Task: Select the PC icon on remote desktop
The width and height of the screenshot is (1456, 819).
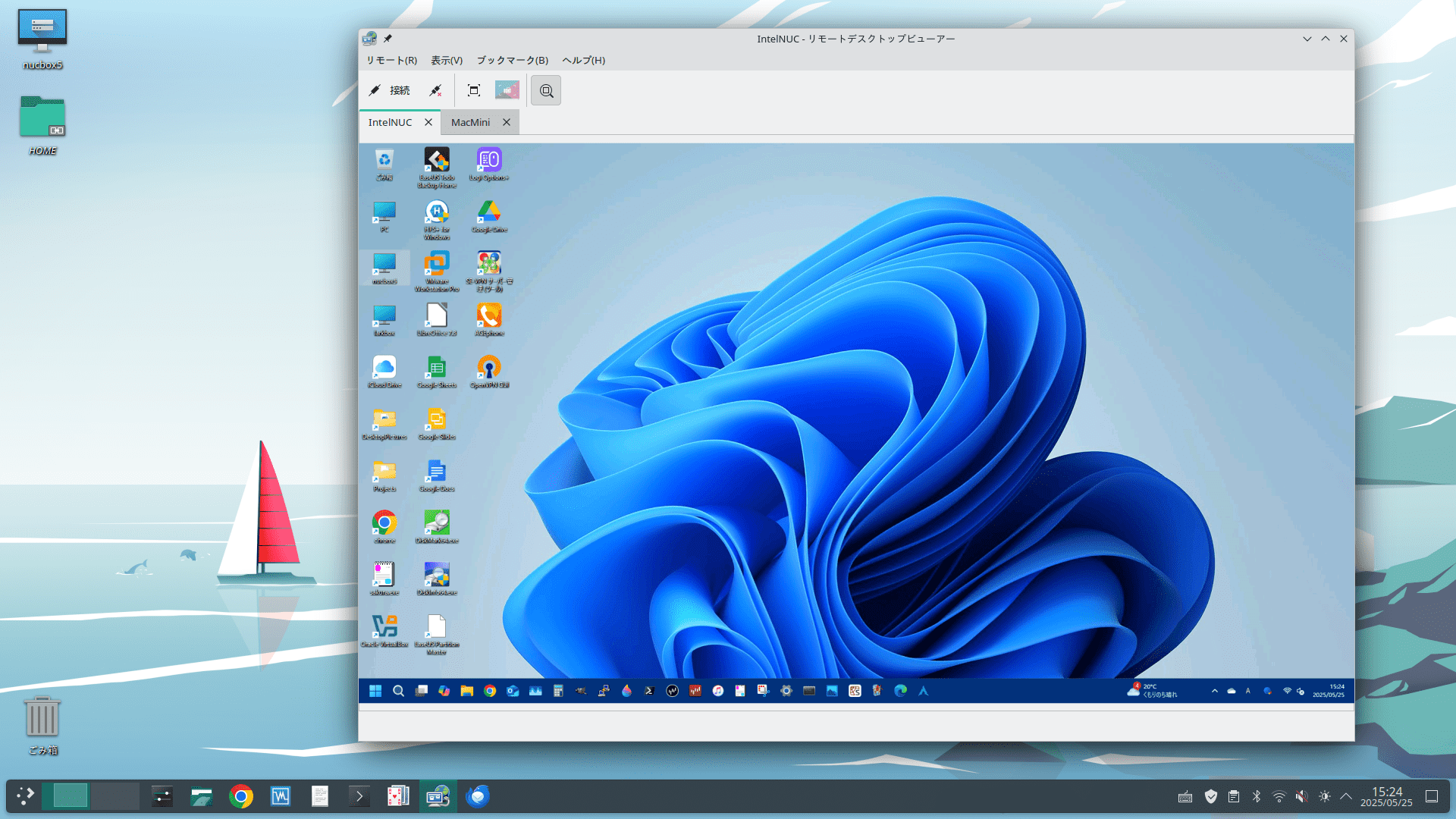Action: click(x=384, y=216)
